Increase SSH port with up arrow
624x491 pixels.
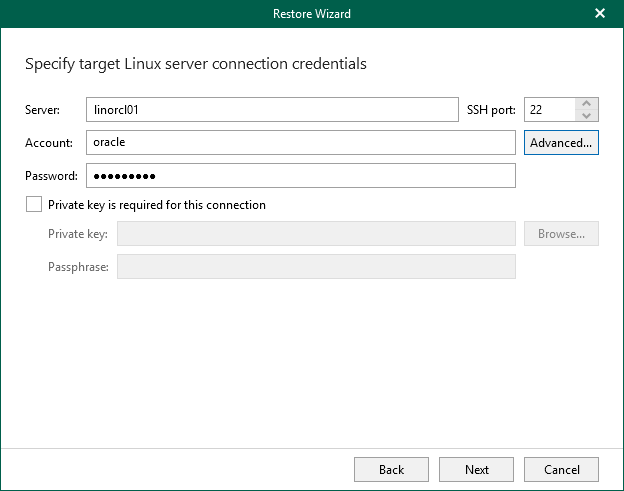coord(587,103)
